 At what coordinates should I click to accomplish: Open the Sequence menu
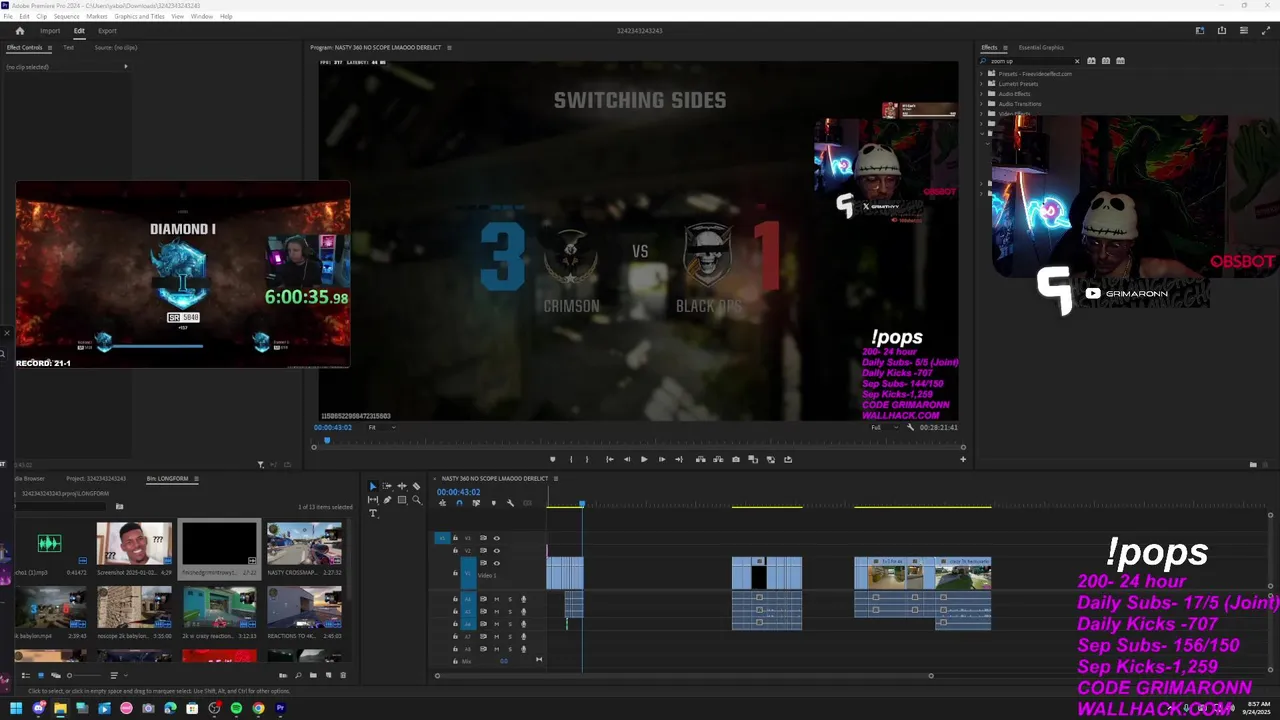66,17
